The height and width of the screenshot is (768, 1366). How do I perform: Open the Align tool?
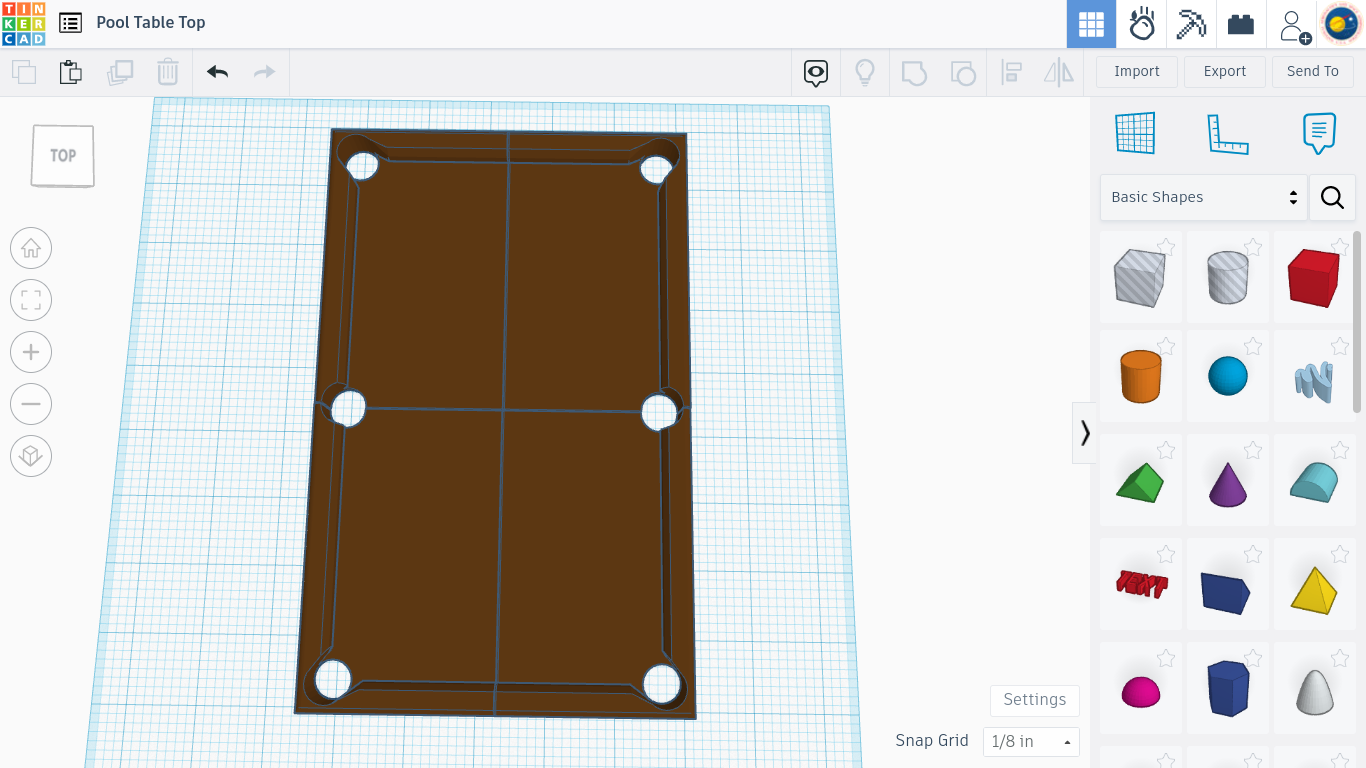(x=1011, y=72)
